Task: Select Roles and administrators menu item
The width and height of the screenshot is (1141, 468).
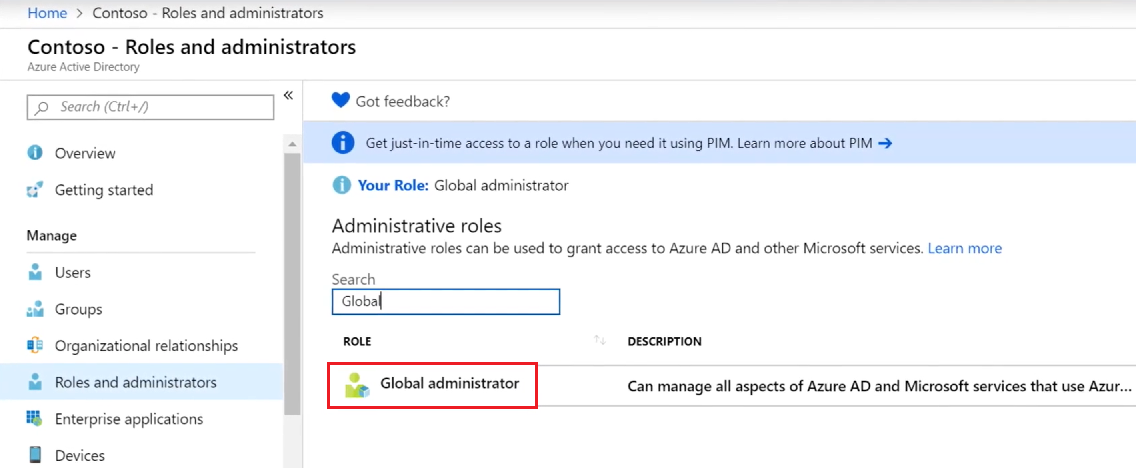Action: 136,382
